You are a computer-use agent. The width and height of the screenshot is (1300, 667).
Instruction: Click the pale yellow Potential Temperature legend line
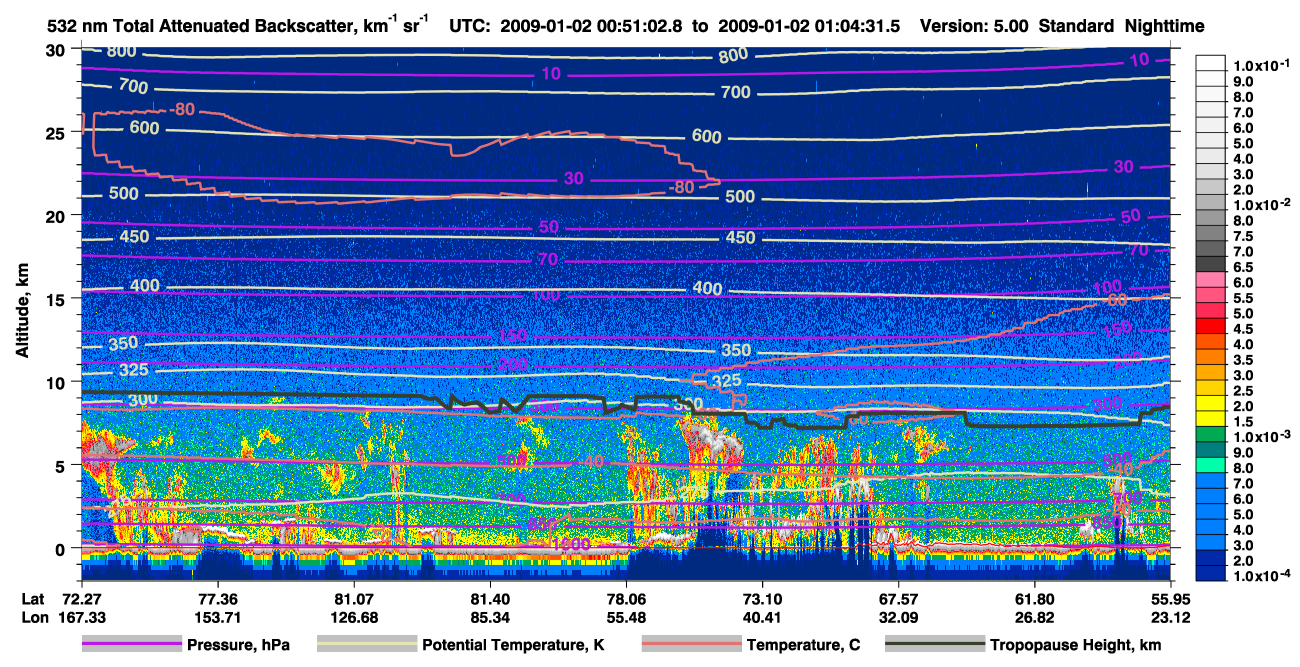pos(367,645)
